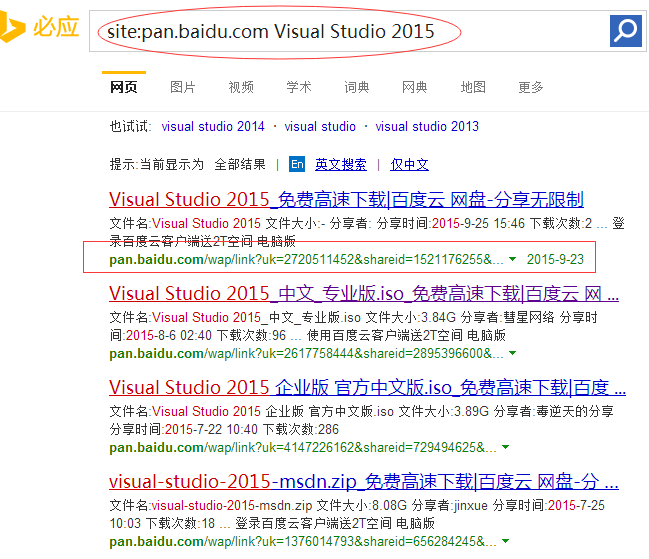Open result Visual Studio 2015 中文 专业版.iso

[364, 293]
